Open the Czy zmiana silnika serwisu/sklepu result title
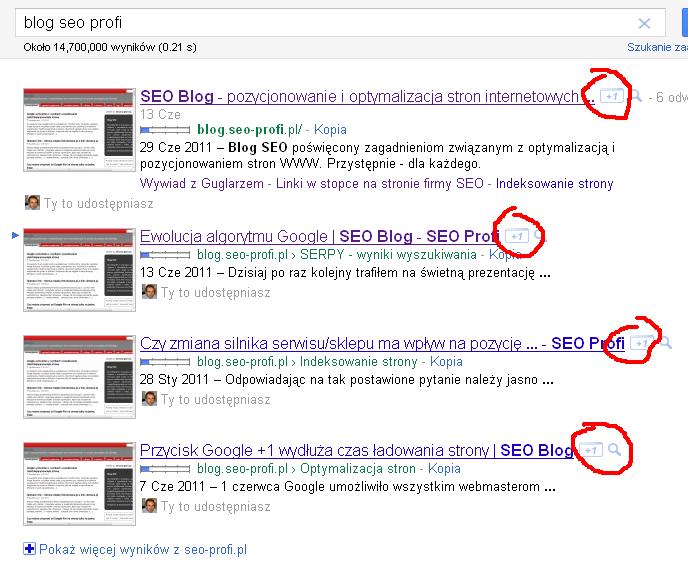This screenshot has height=563, width=688. pyautogui.click(x=382, y=343)
